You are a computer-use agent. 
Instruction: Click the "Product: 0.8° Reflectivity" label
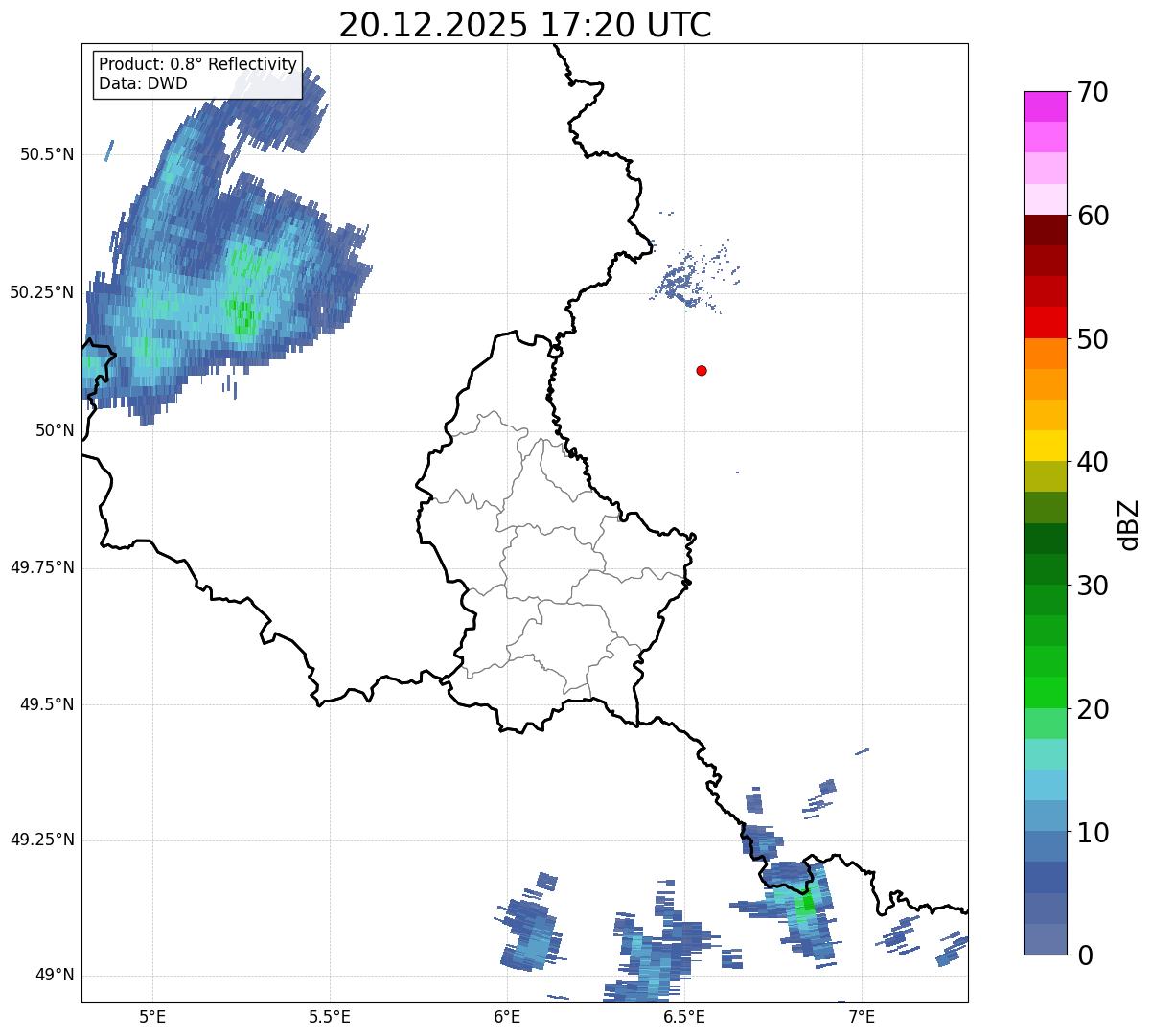click(x=197, y=64)
